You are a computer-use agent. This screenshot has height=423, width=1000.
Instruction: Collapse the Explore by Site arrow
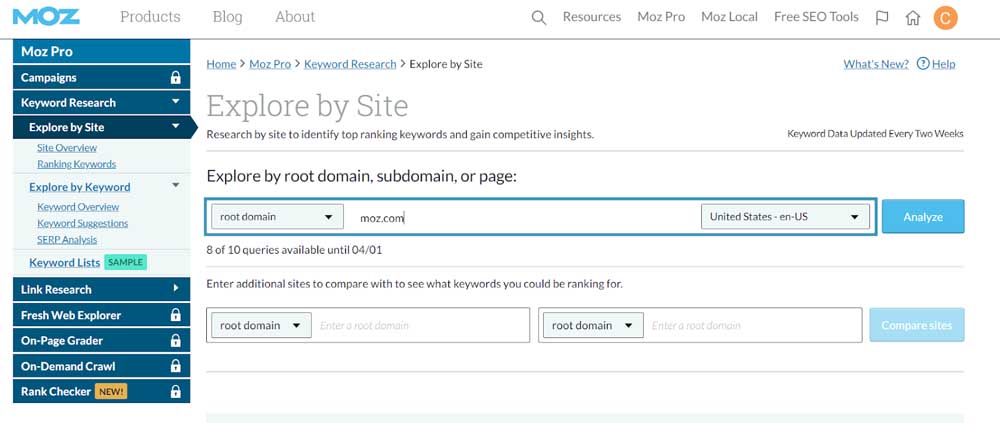click(176, 126)
